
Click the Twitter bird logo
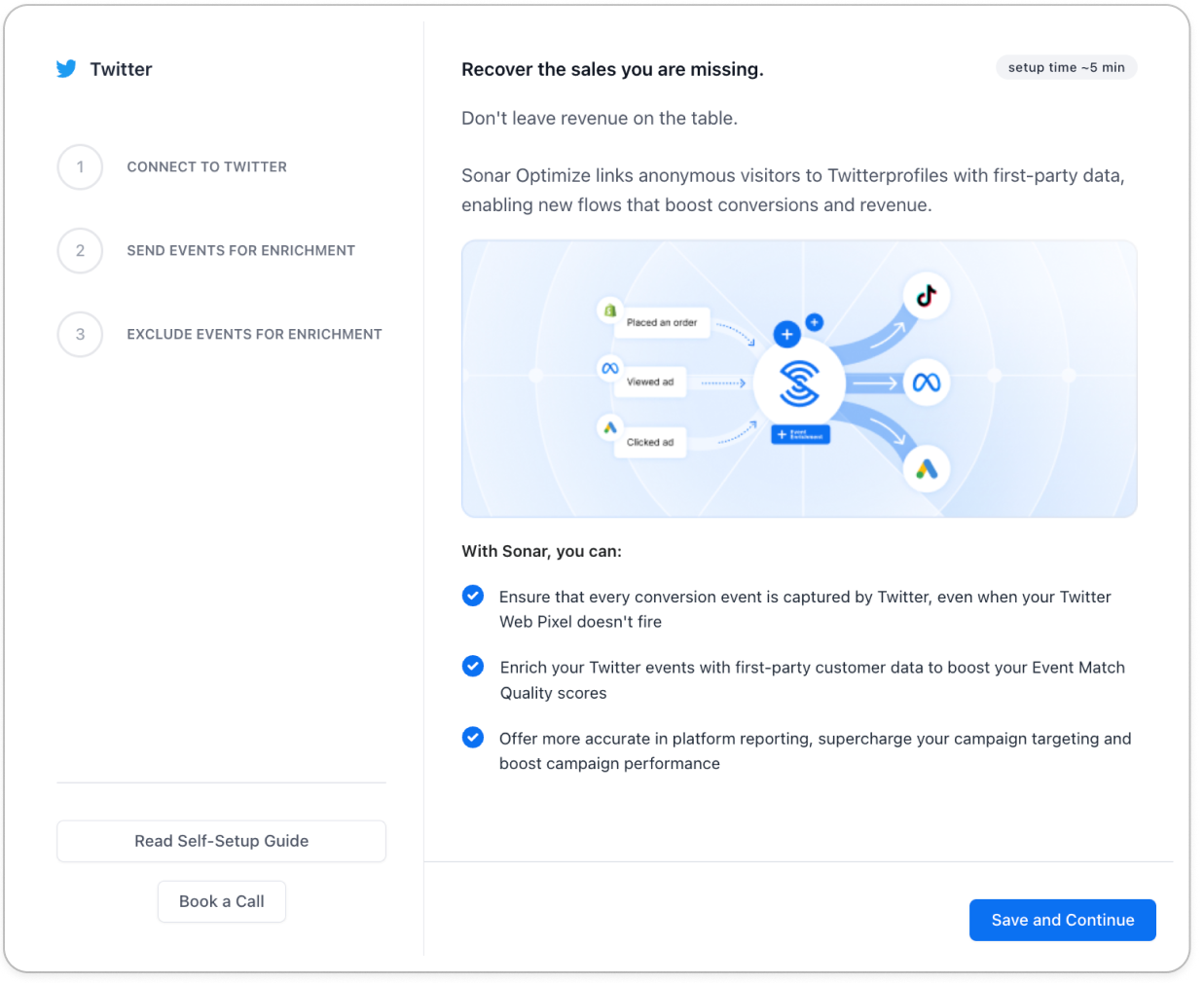tap(66, 69)
